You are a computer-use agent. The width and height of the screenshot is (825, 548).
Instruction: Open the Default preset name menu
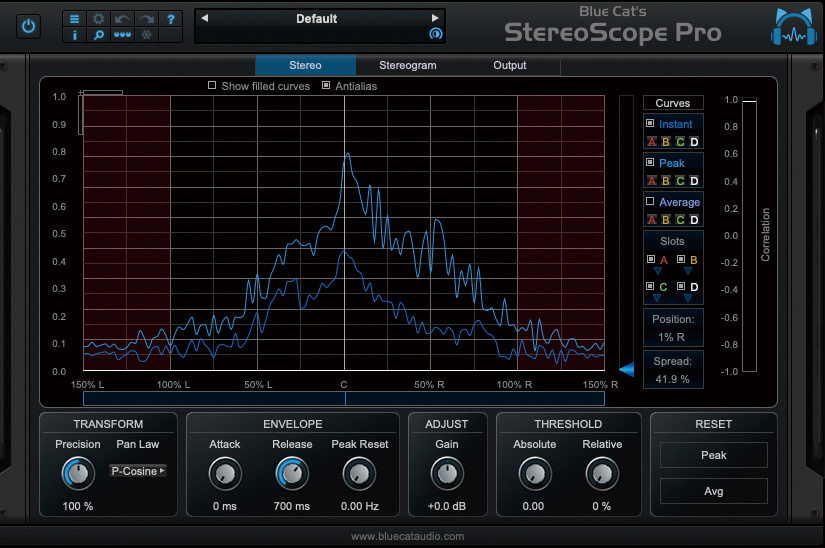(x=316, y=18)
